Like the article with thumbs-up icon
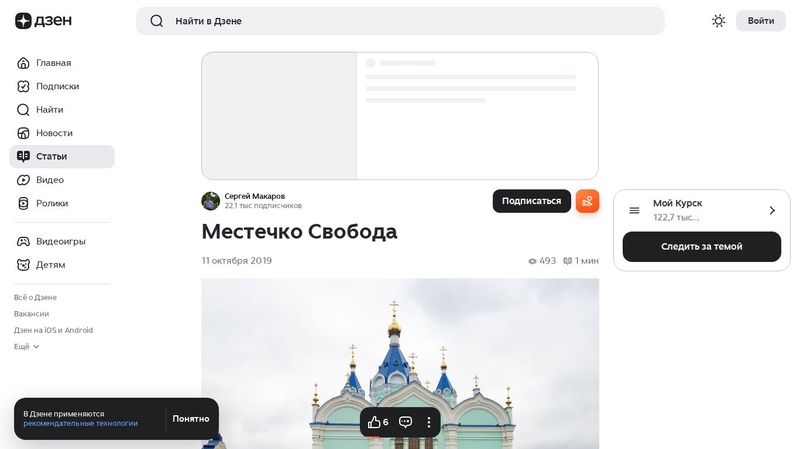Viewport: 800px width, 449px height. click(375, 422)
